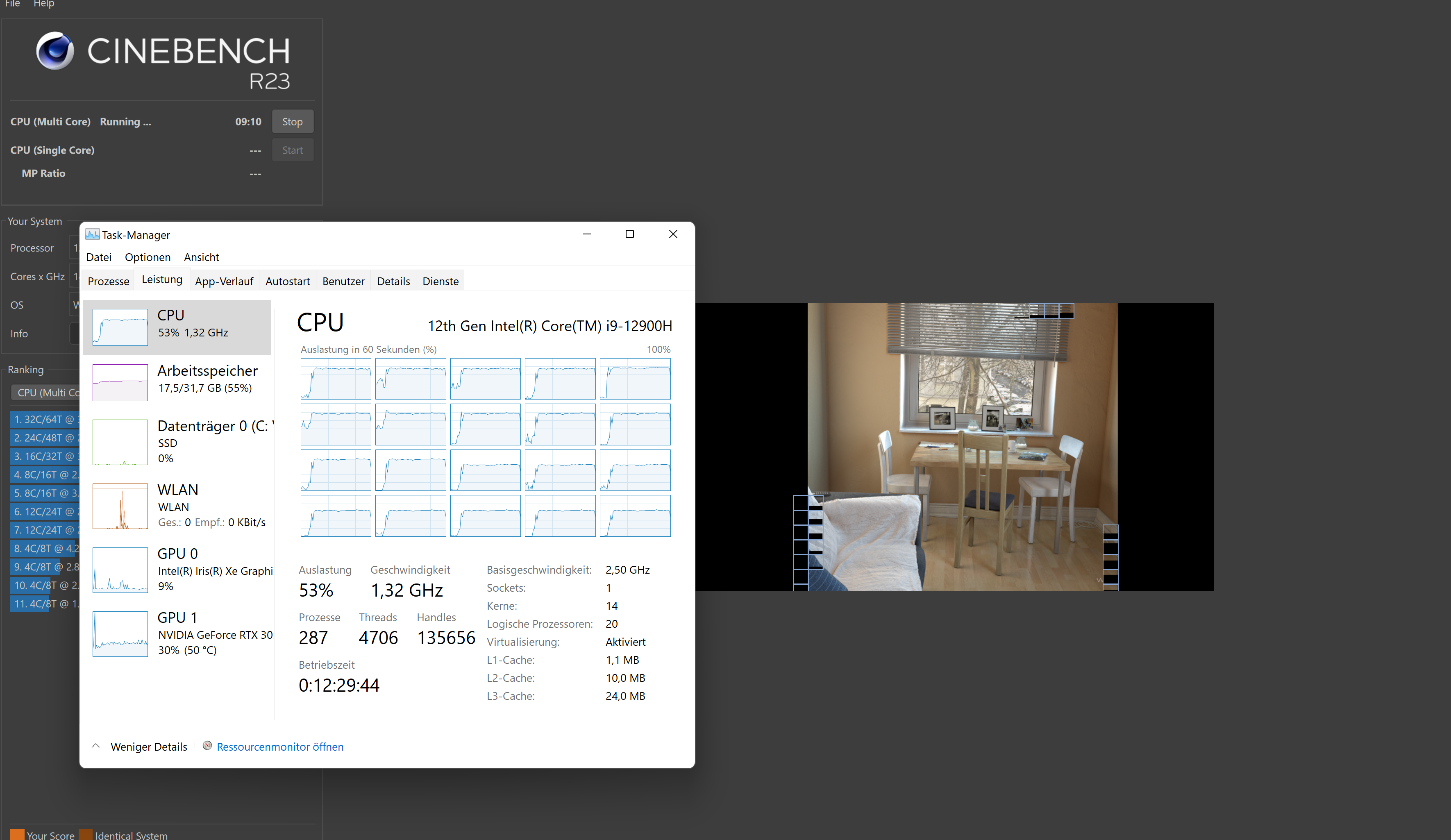
Task: Collapse view with Weniger Details chevron
Action: (x=96, y=746)
